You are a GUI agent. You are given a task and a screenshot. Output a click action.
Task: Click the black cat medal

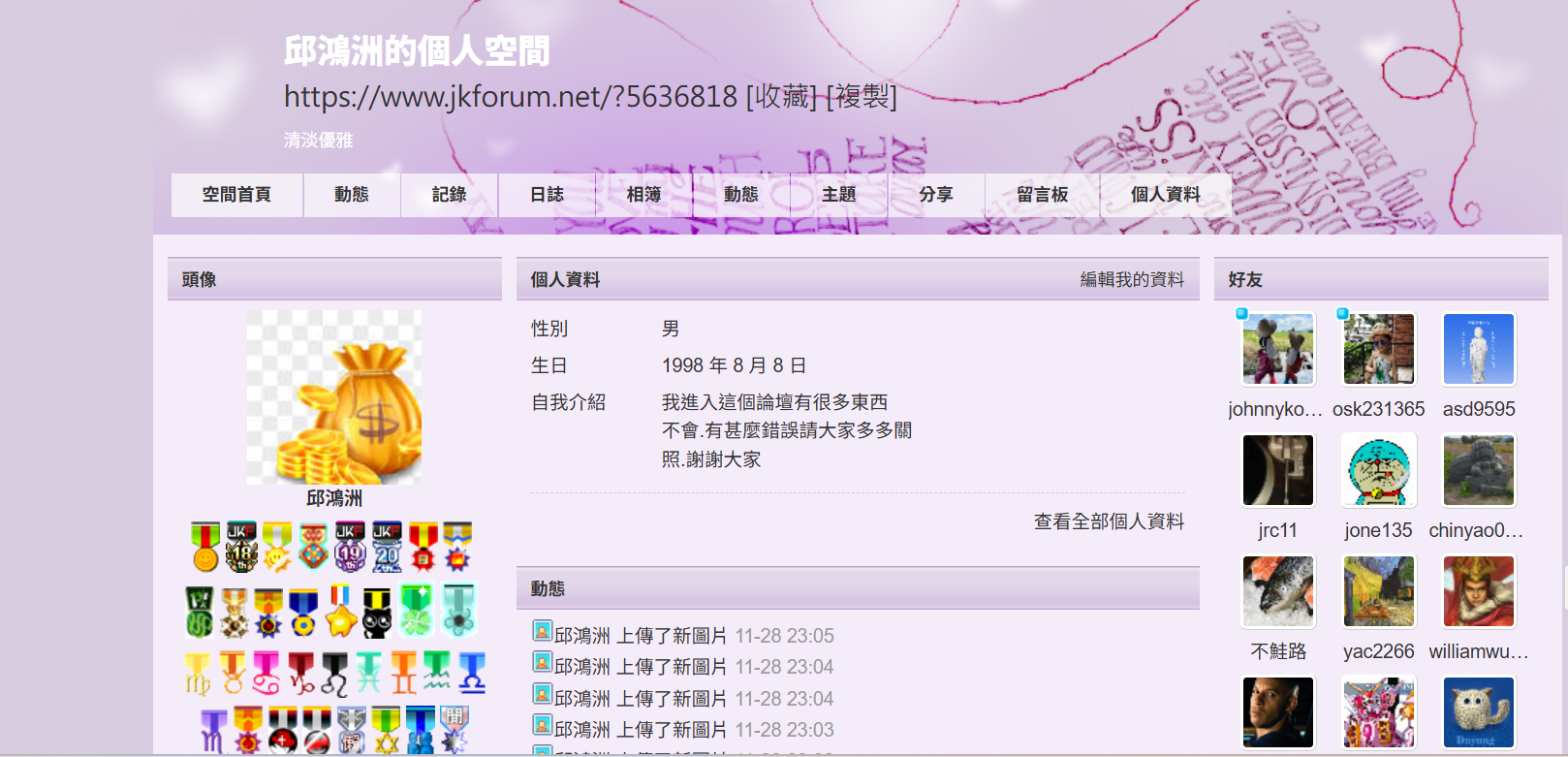378,612
